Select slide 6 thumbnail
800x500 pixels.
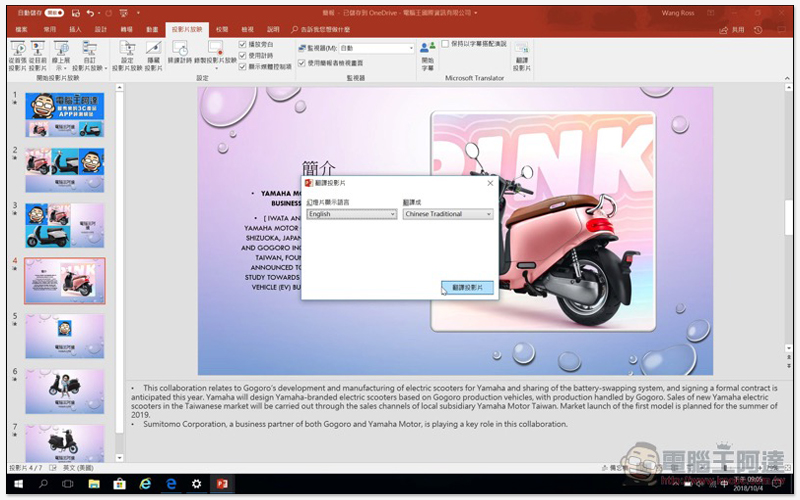pyautogui.click(x=65, y=391)
